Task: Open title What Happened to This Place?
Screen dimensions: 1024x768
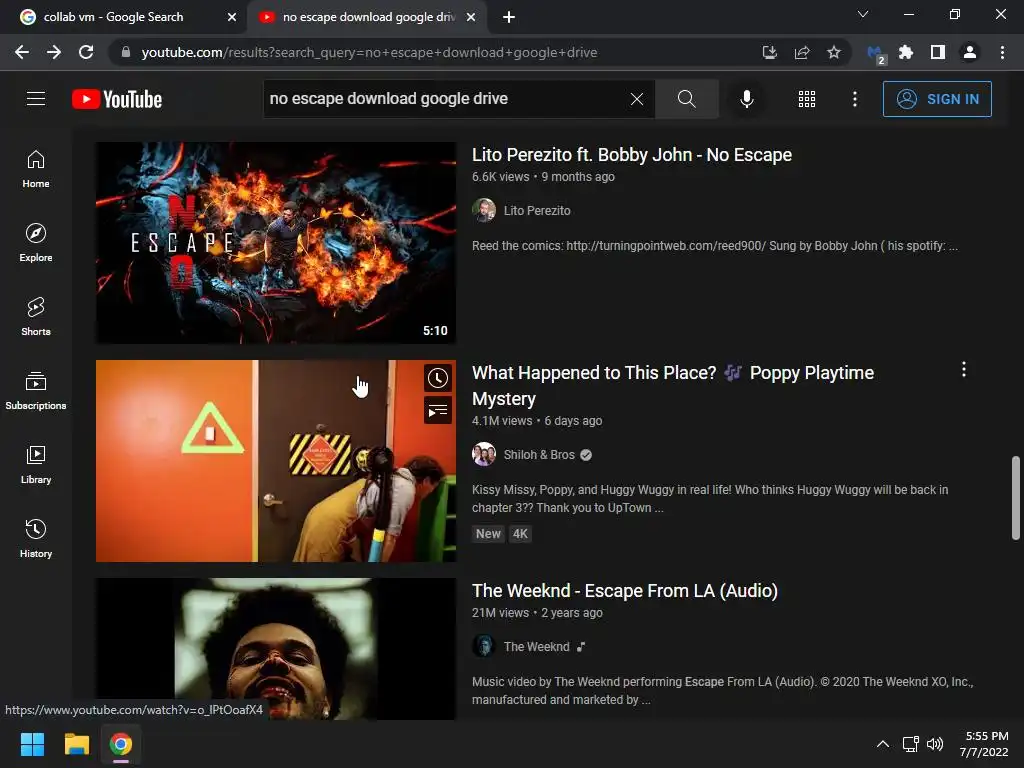Action: [x=673, y=385]
